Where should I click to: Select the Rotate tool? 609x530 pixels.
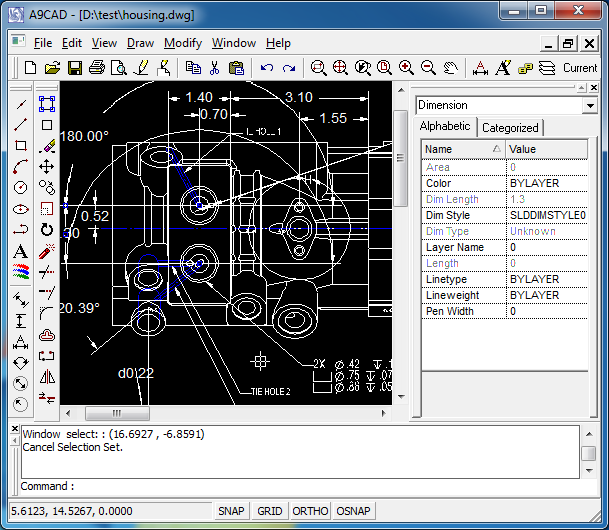pyautogui.click(x=47, y=230)
